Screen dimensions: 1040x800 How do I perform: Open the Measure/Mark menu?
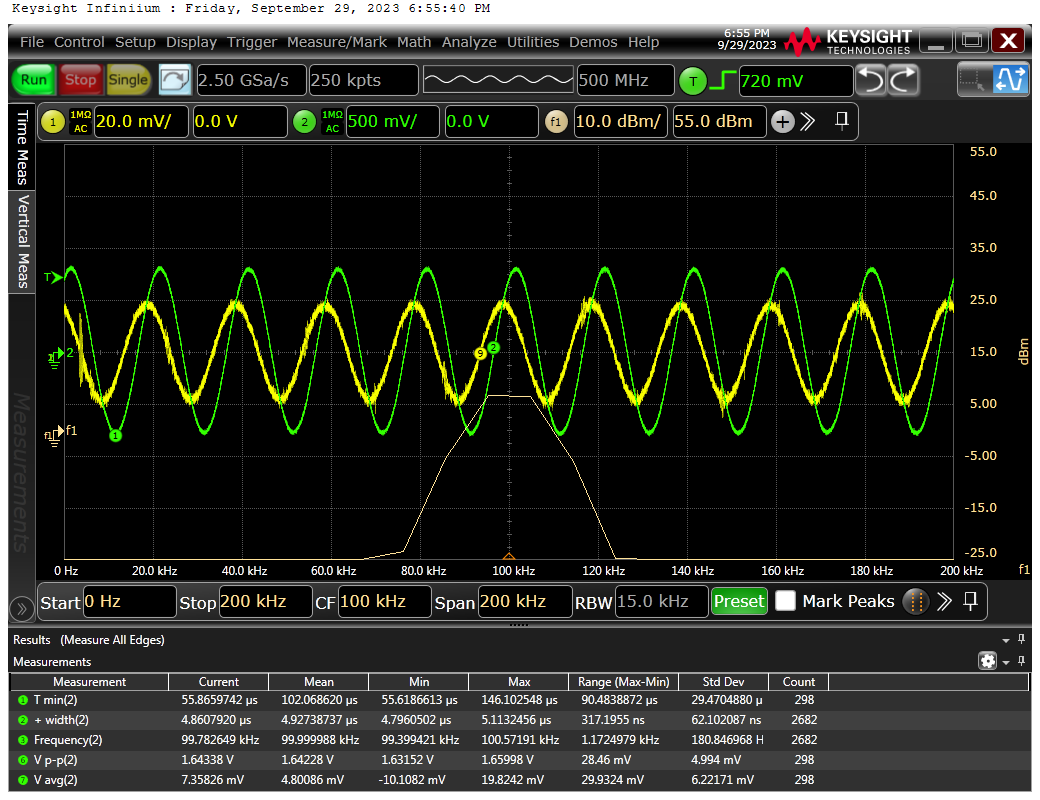(x=337, y=42)
